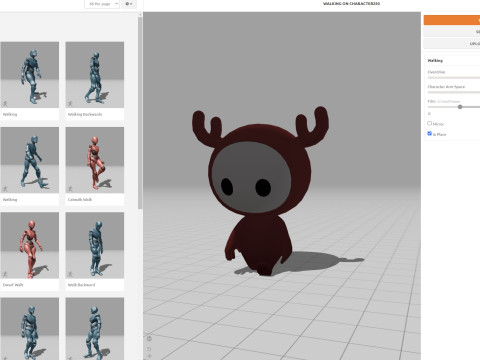Uncheck the In Place checkbox
The width and height of the screenshot is (480, 360).
coord(430,134)
